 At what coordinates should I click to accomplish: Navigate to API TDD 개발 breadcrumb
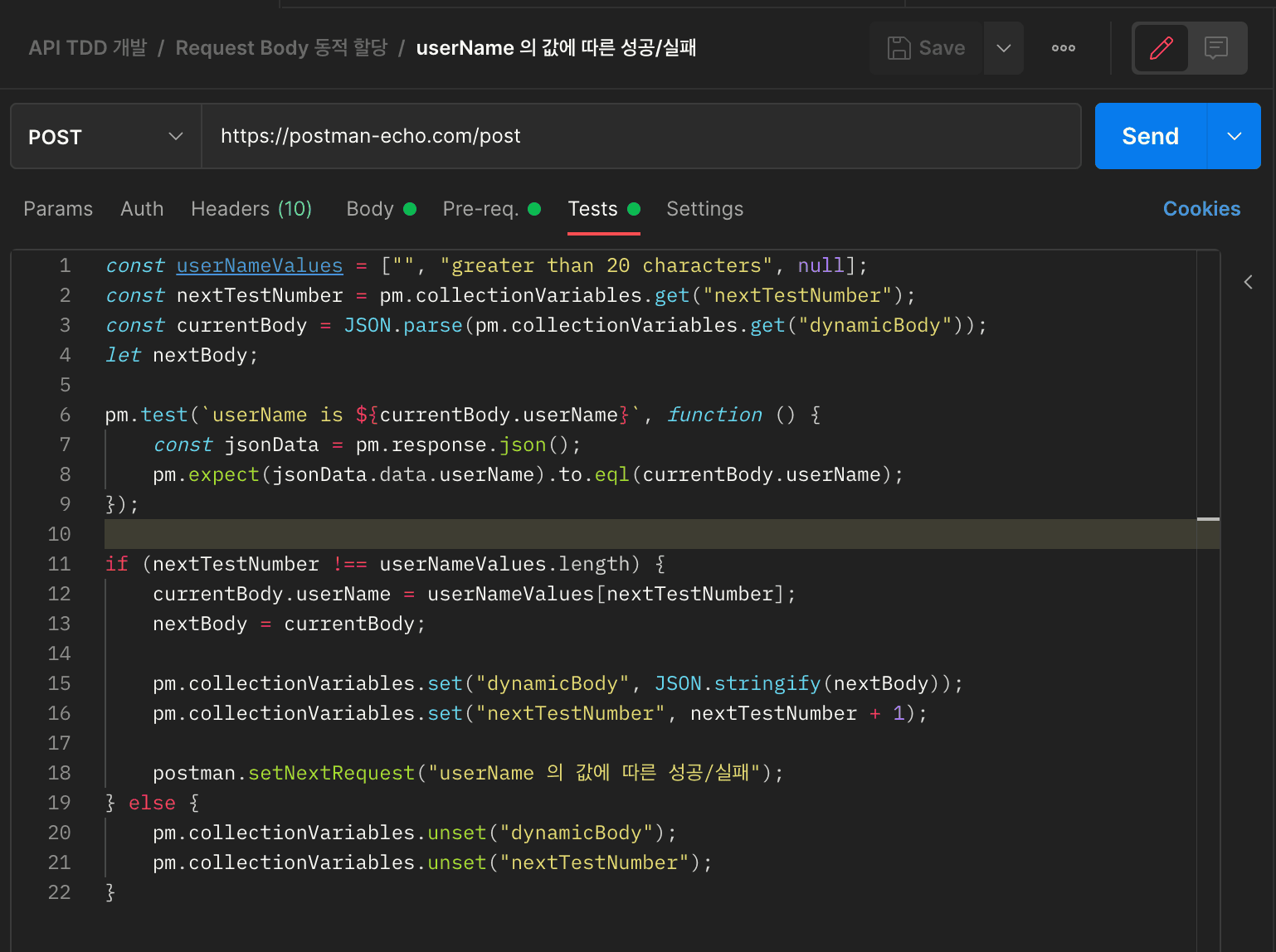tap(88, 48)
